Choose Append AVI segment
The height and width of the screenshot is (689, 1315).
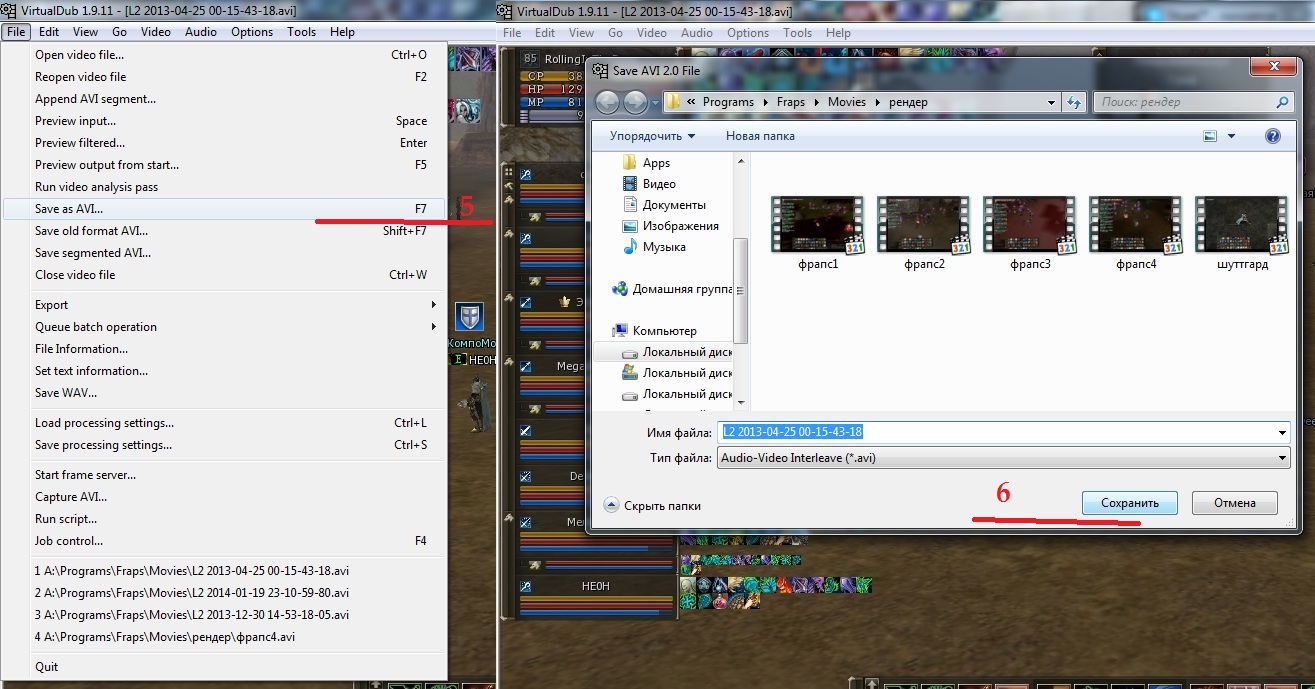225,99
